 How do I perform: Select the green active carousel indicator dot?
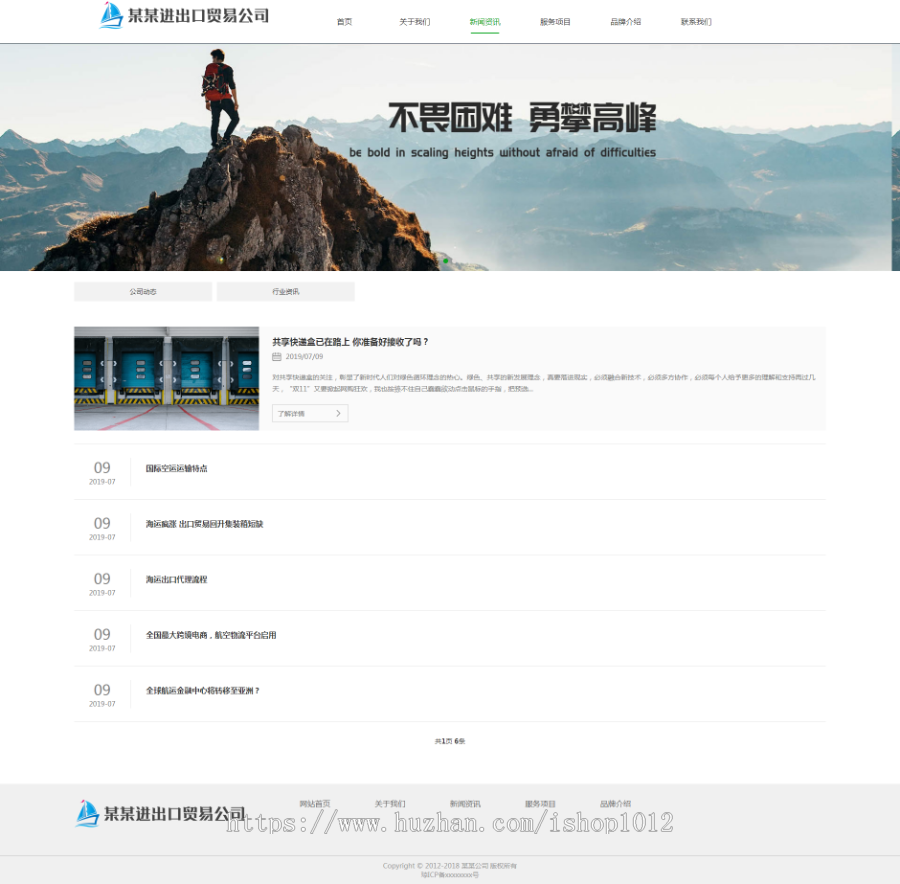(445, 260)
